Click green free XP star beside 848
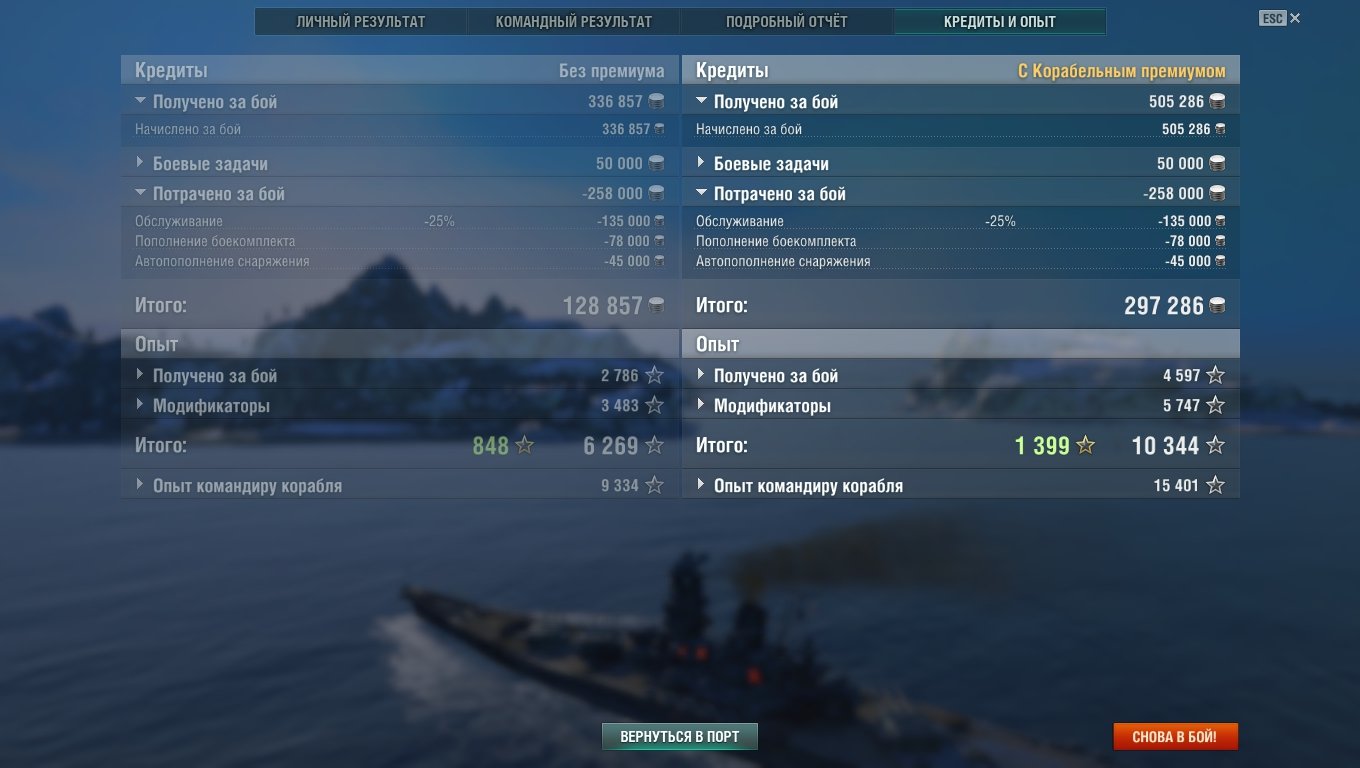The image size is (1360, 768). [x=524, y=445]
